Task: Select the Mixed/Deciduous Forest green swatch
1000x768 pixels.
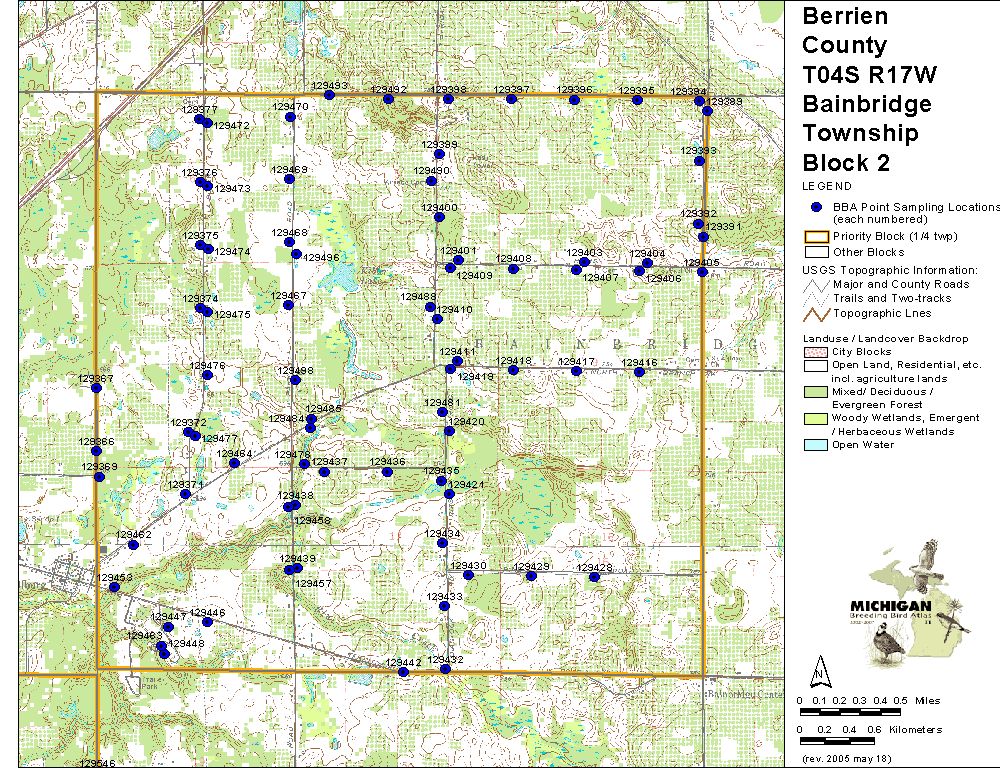Action: [x=817, y=391]
